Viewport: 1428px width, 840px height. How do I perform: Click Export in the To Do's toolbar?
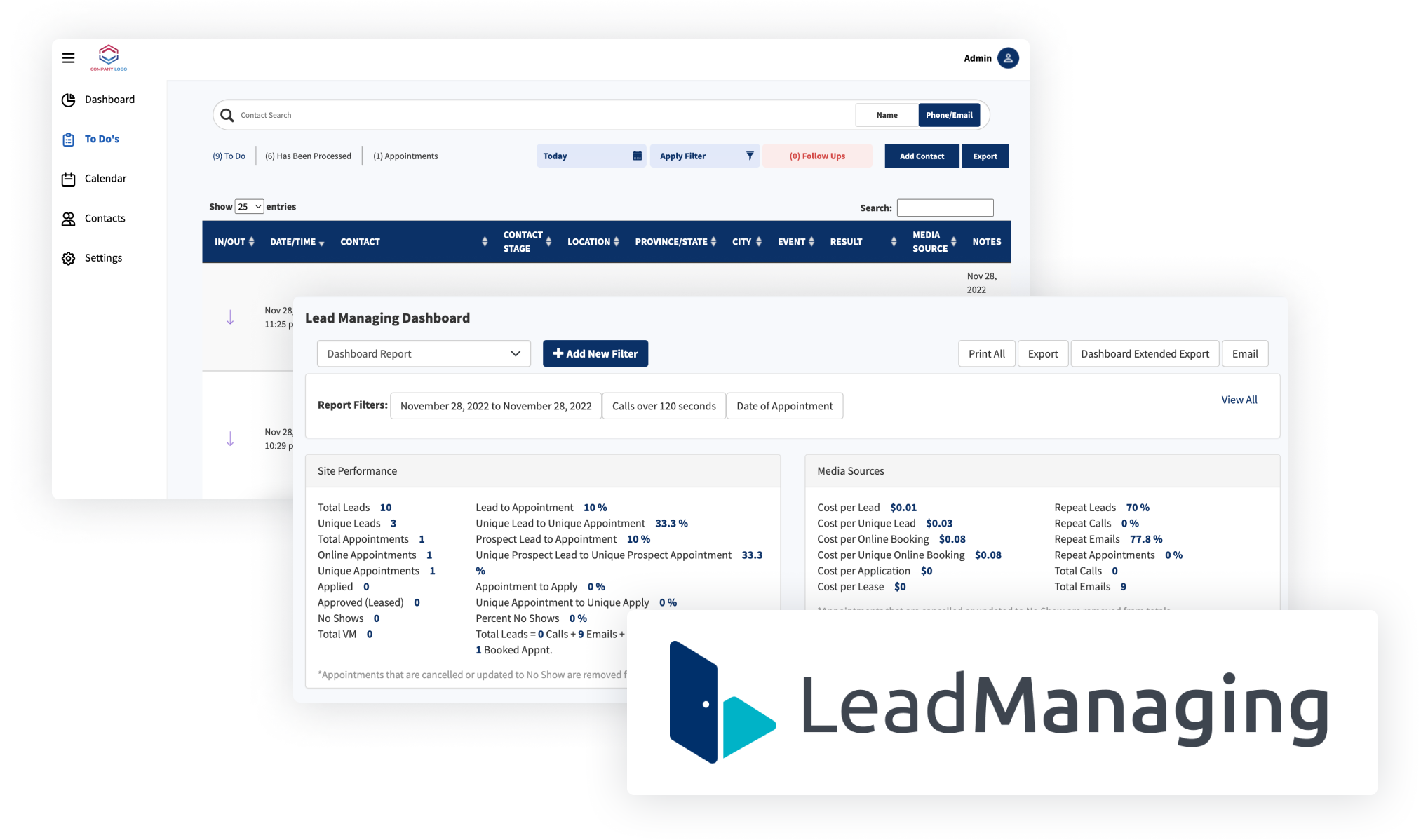tap(985, 156)
